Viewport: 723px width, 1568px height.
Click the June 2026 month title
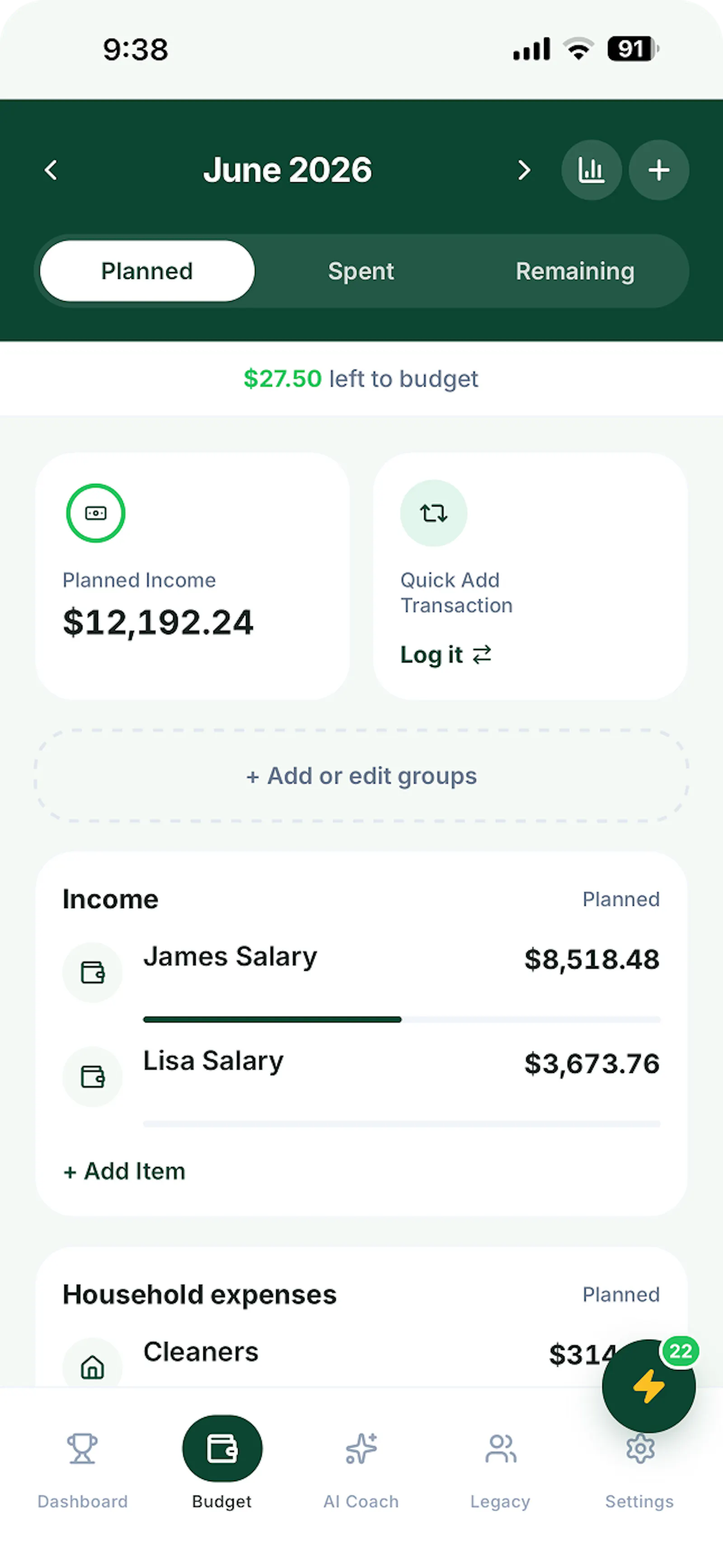[287, 170]
